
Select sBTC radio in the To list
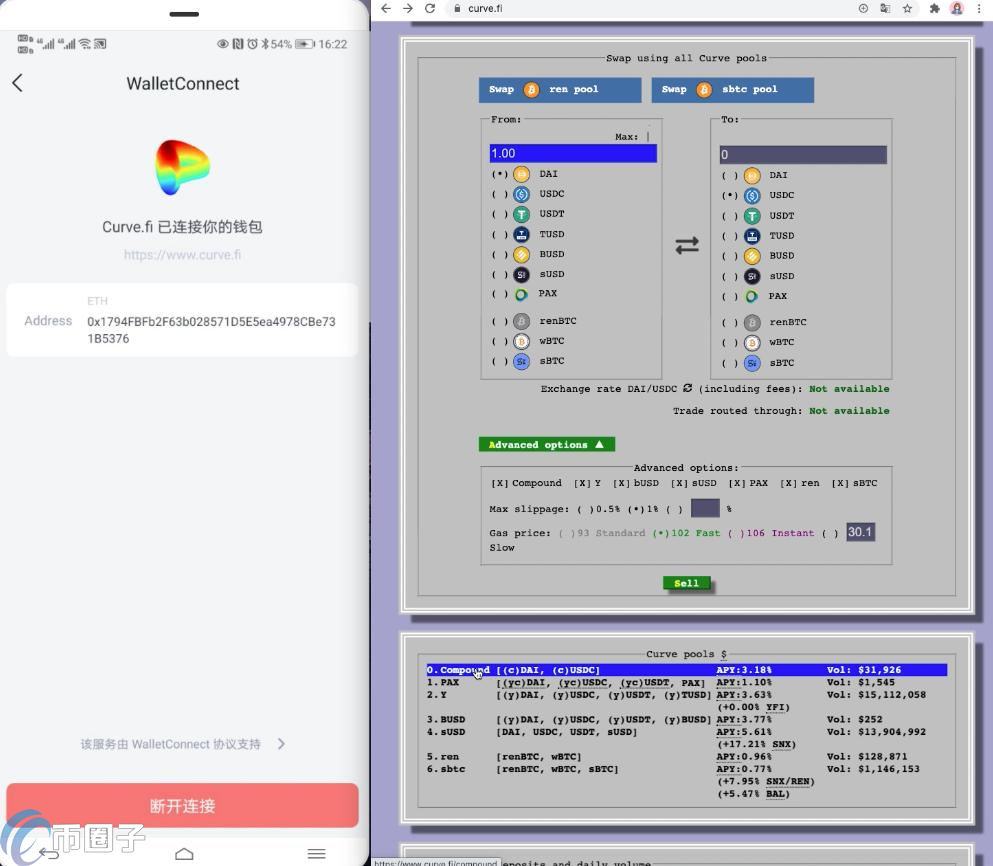pos(730,363)
